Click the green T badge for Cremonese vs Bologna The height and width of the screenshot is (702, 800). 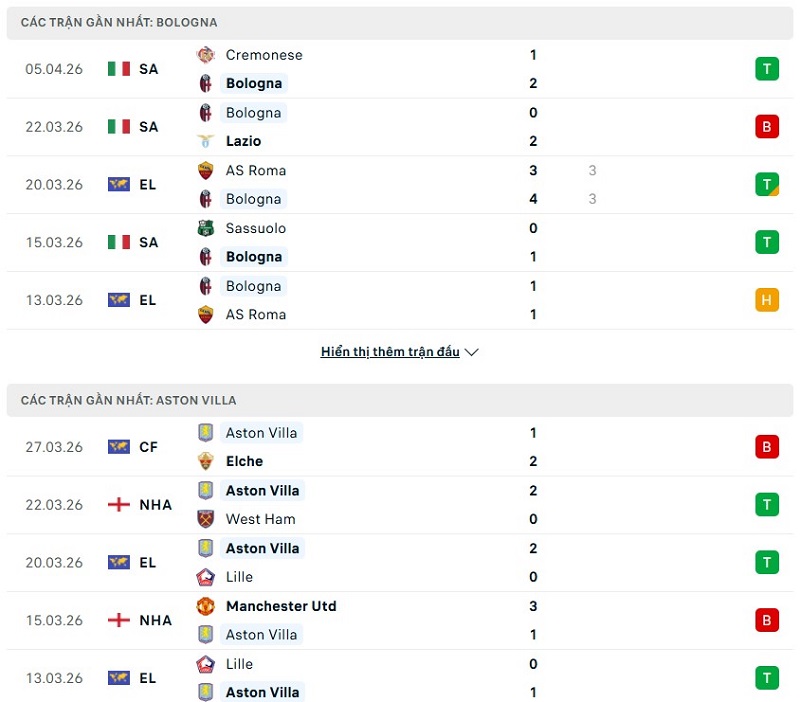tap(767, 69)
